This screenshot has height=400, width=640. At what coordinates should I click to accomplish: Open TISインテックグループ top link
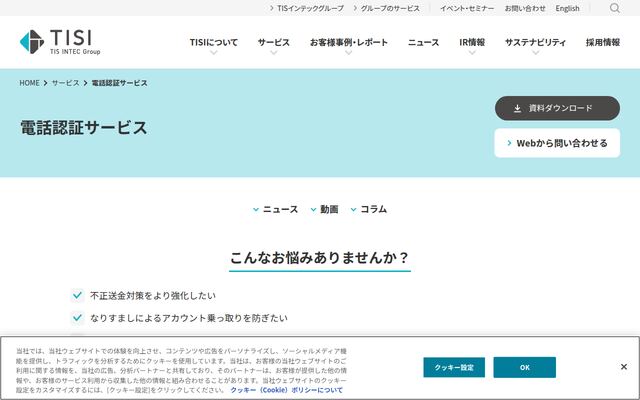[307, 8]
